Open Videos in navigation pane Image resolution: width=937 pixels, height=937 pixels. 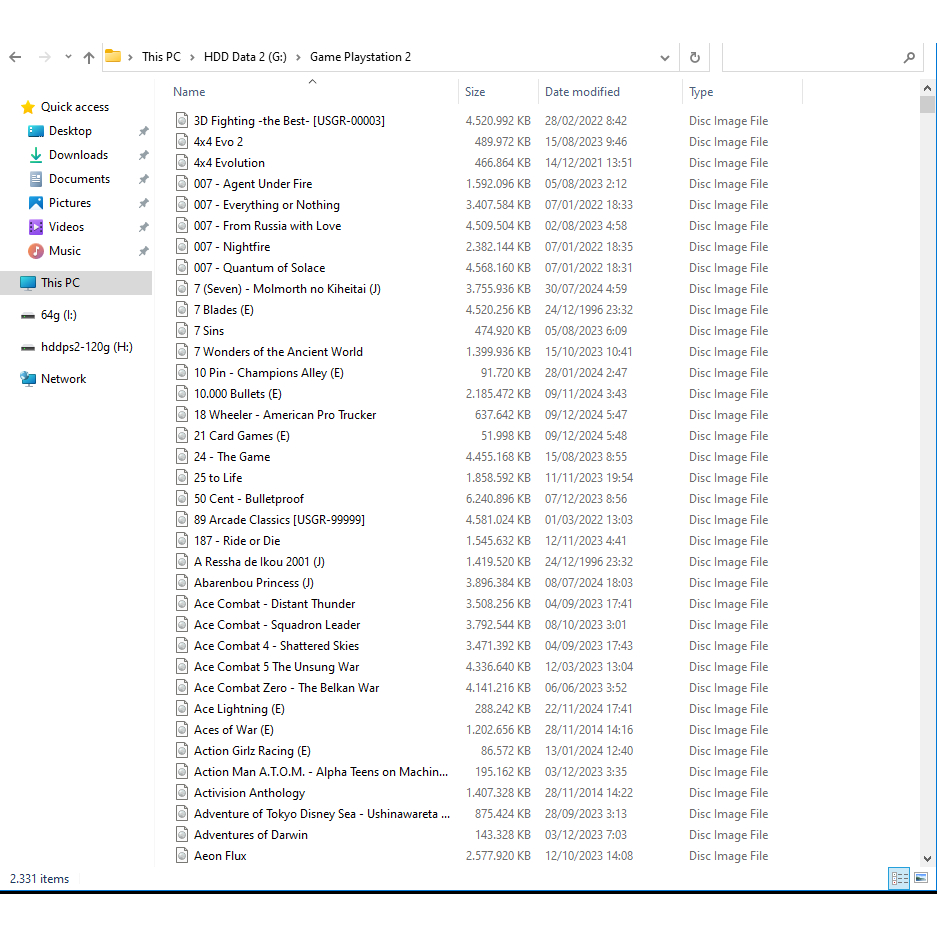coord(66,226)
